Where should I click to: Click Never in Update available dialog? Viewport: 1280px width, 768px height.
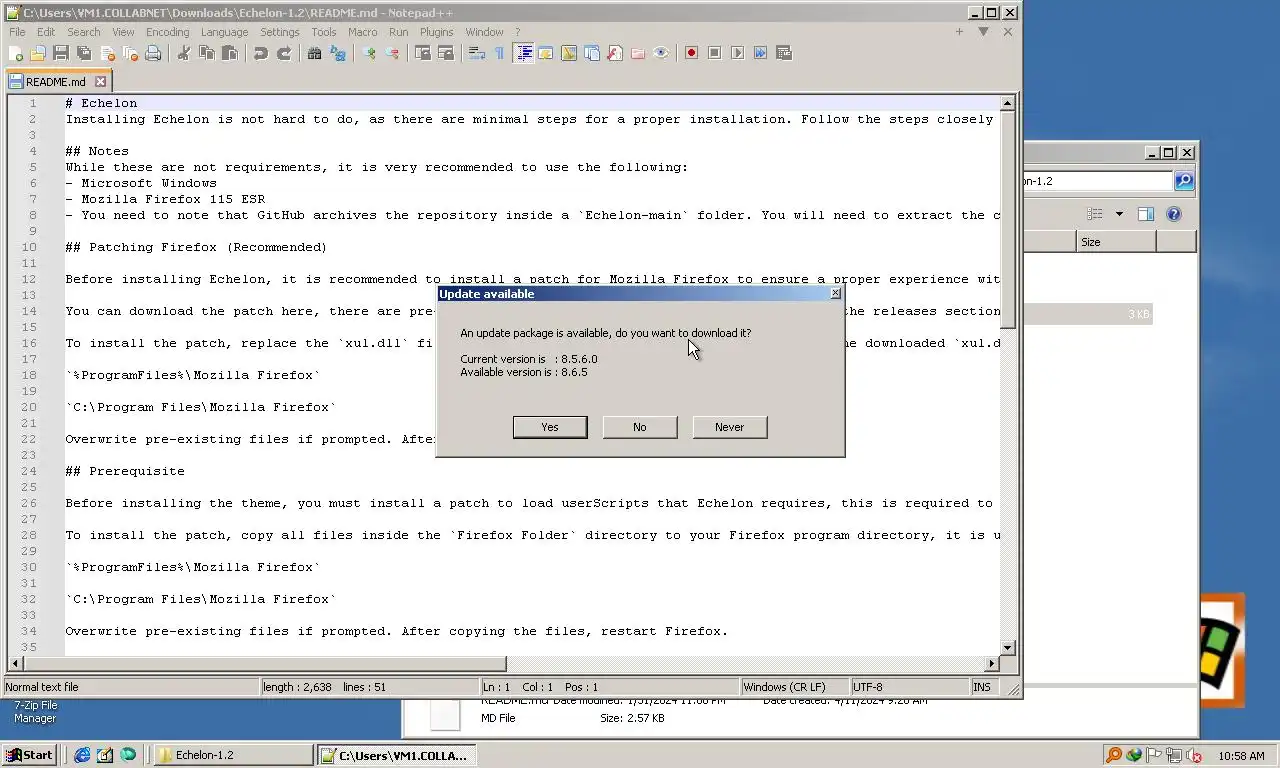pos(730,427)
